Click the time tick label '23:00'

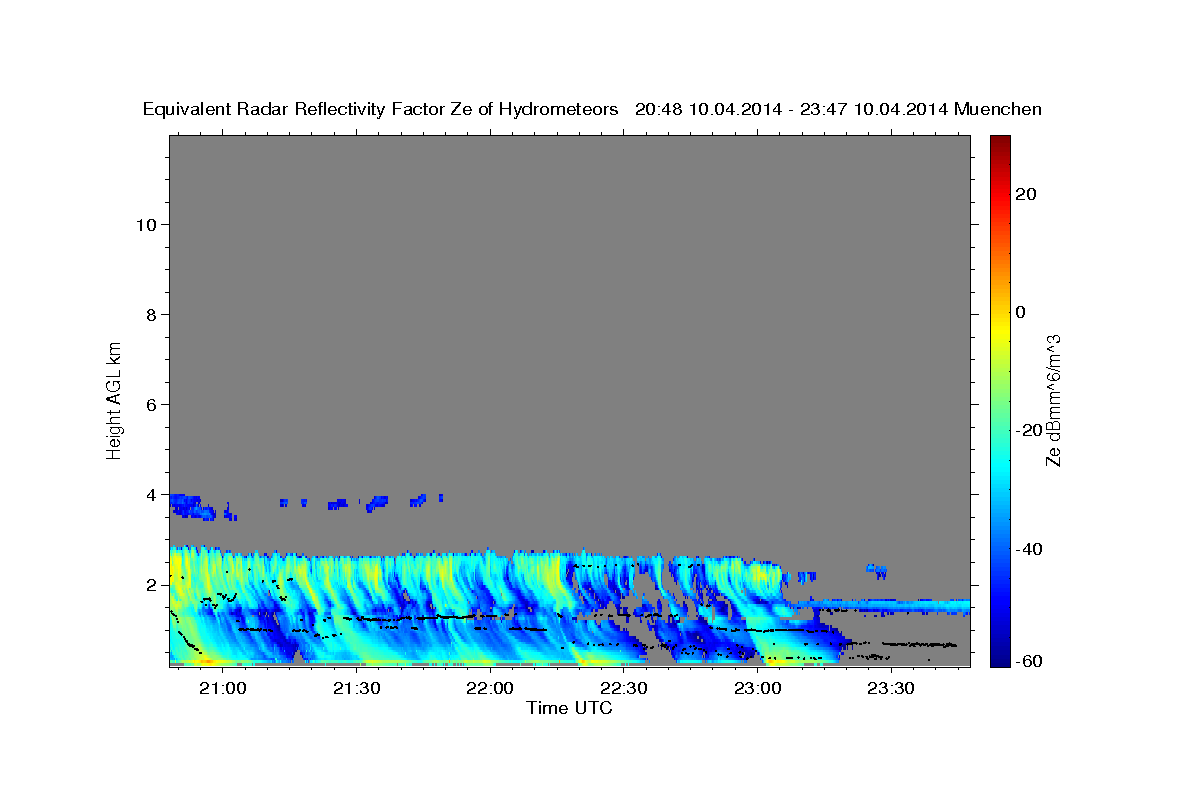(x=757, y=689)
